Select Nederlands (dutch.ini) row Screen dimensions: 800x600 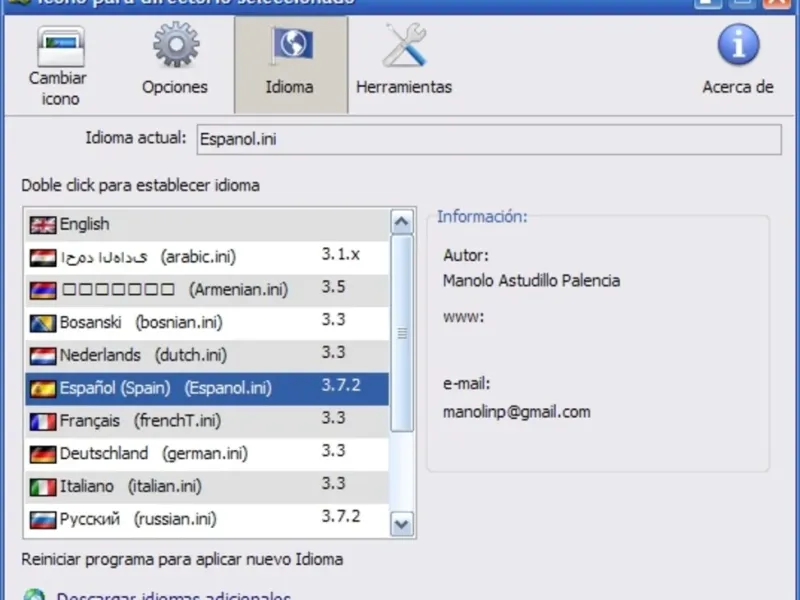[207, 356]
